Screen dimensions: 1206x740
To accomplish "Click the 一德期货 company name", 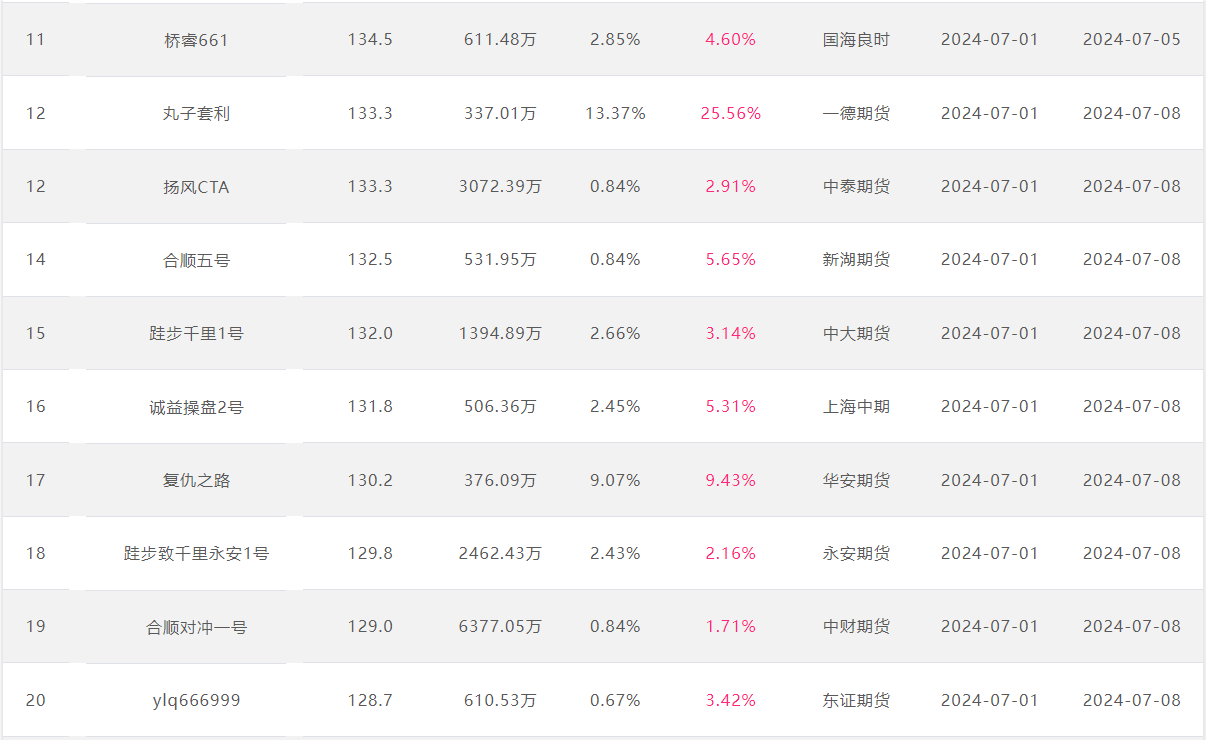I will [856, 113].
